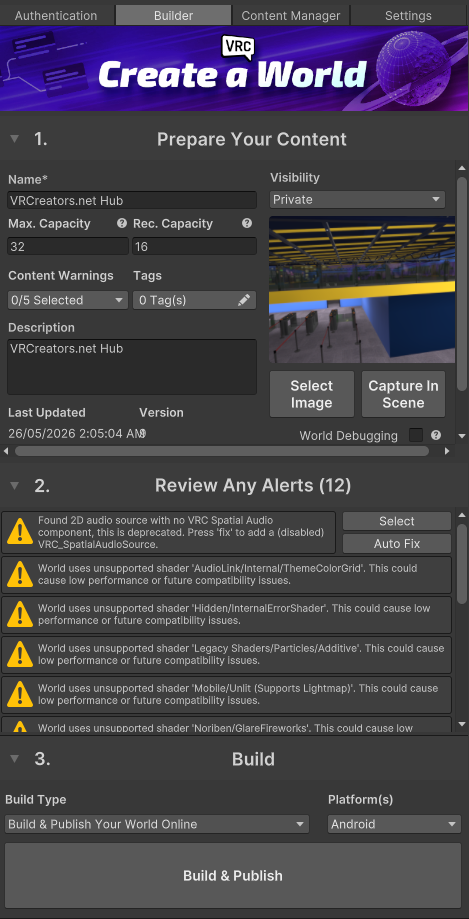Go to the Settings tab

coord(409,16)
